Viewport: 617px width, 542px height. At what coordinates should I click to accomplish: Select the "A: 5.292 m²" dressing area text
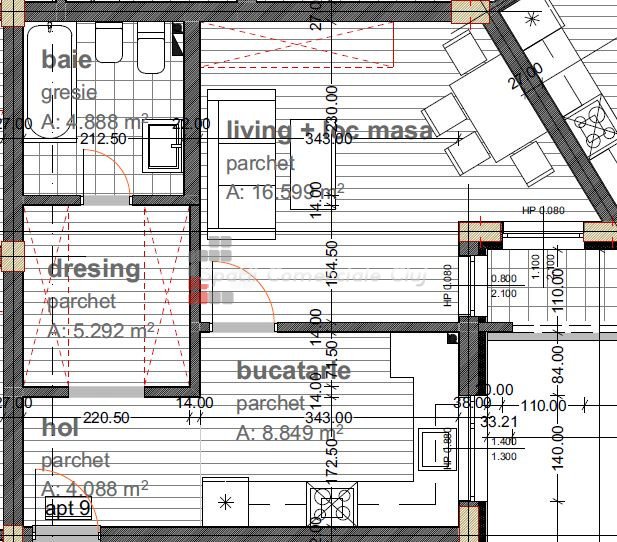pyautogui.click(x=100, y=331)
